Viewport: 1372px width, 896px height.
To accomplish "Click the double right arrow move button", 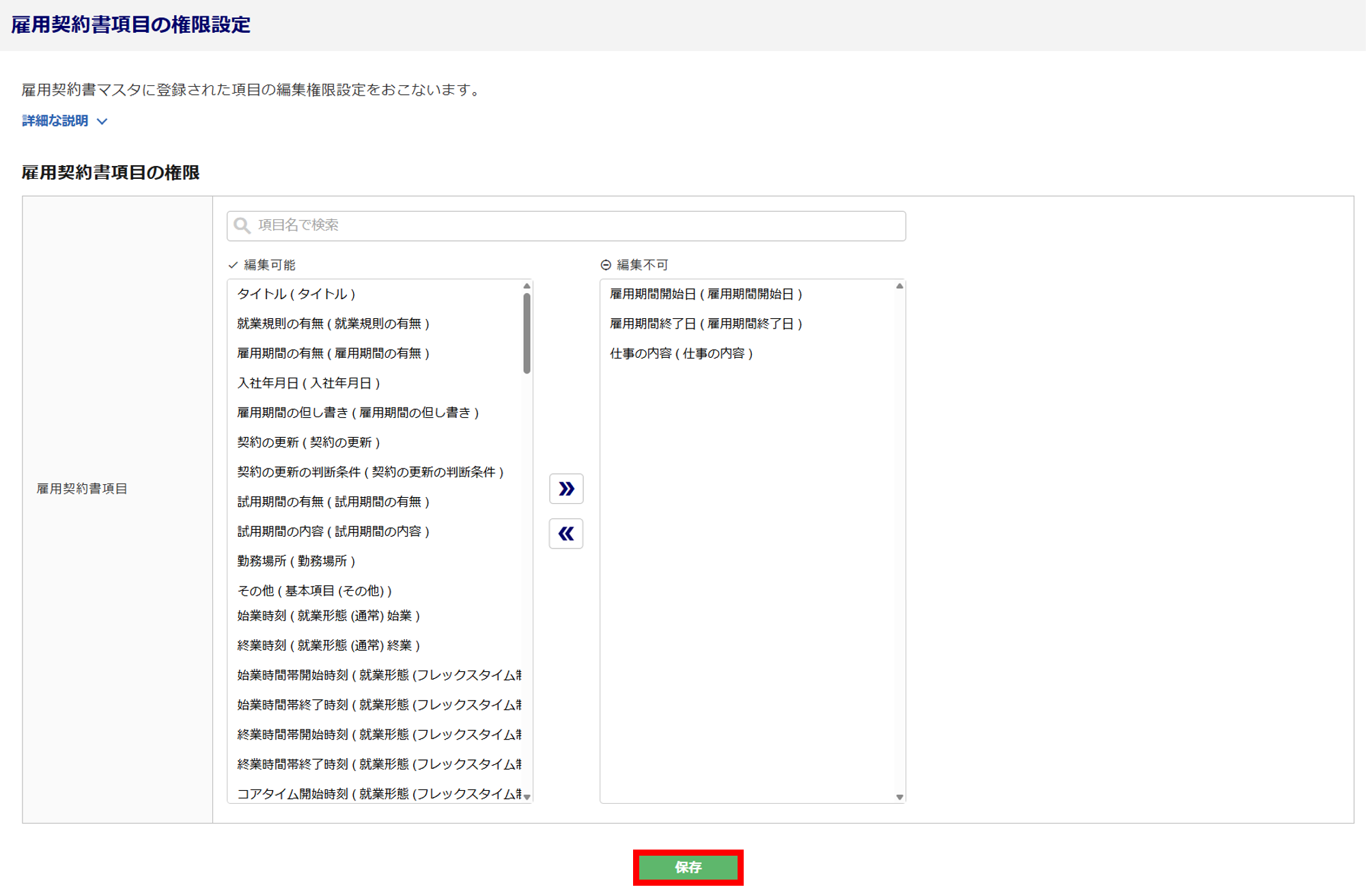I will pyautogui.click(x=566, y=489).
